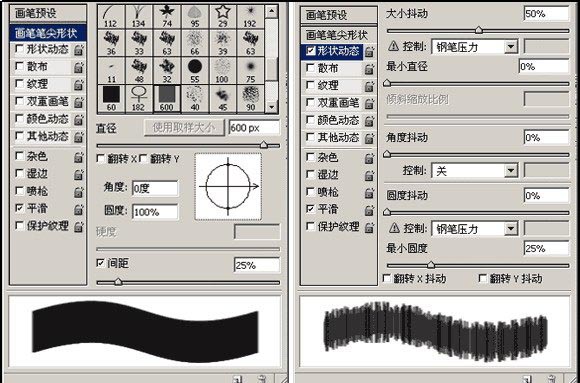Click the 最小圆度 slider handle
Viewport: 580px width, 383px height.
pos(431,265)
